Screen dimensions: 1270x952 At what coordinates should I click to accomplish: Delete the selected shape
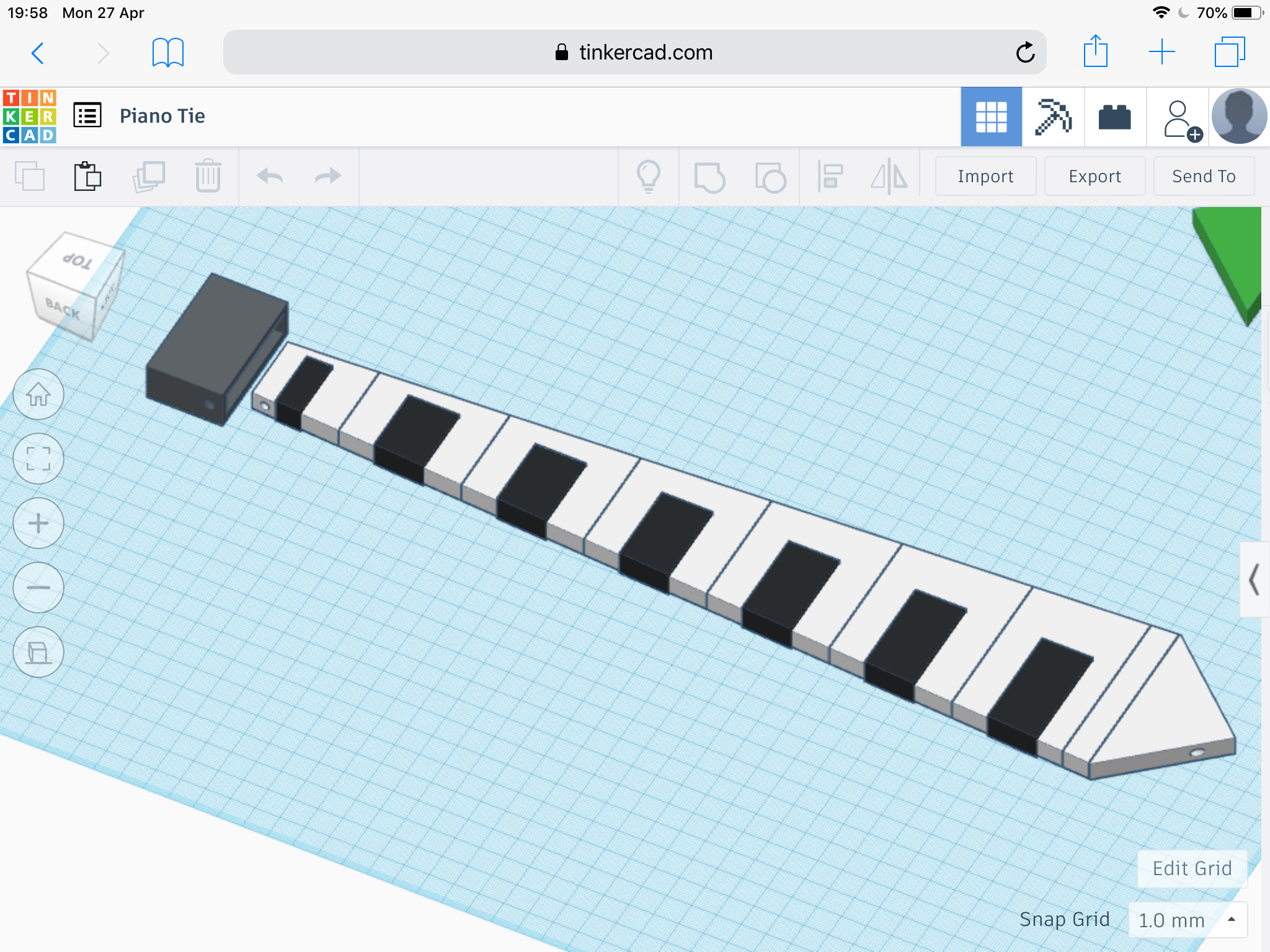tap(208, 176)
